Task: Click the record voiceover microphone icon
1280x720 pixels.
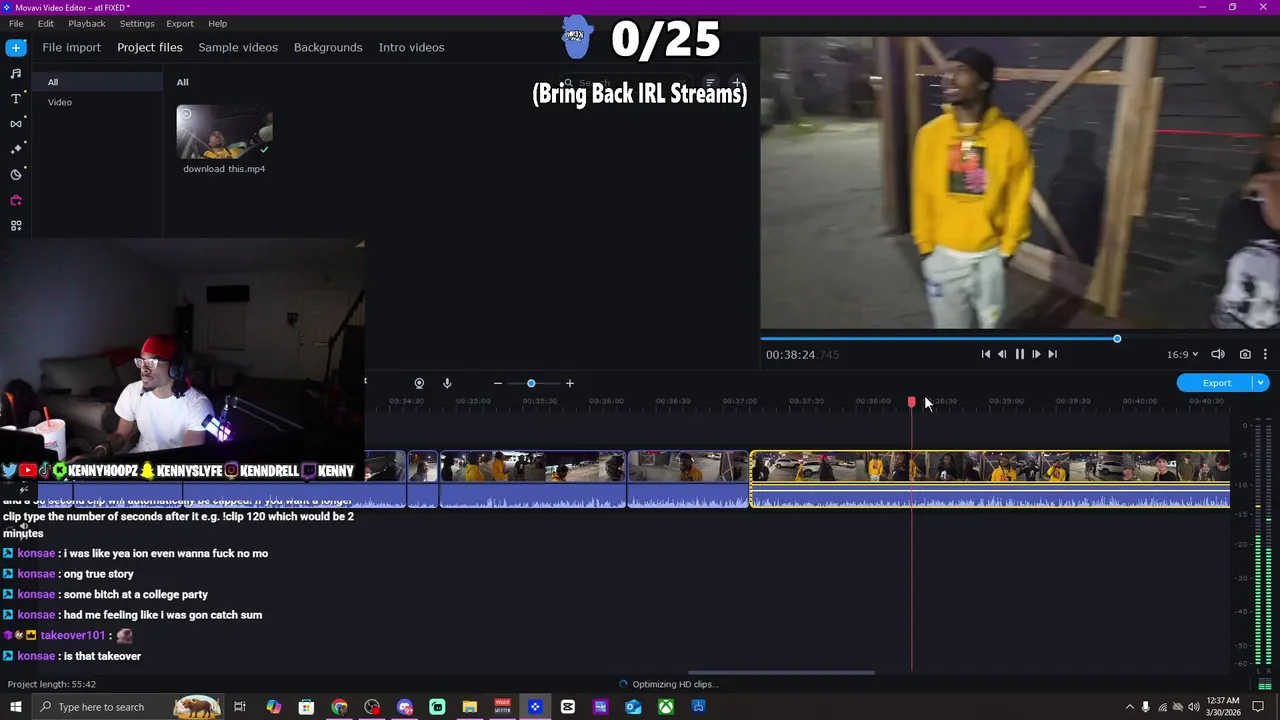Action: tap(447, 383)
